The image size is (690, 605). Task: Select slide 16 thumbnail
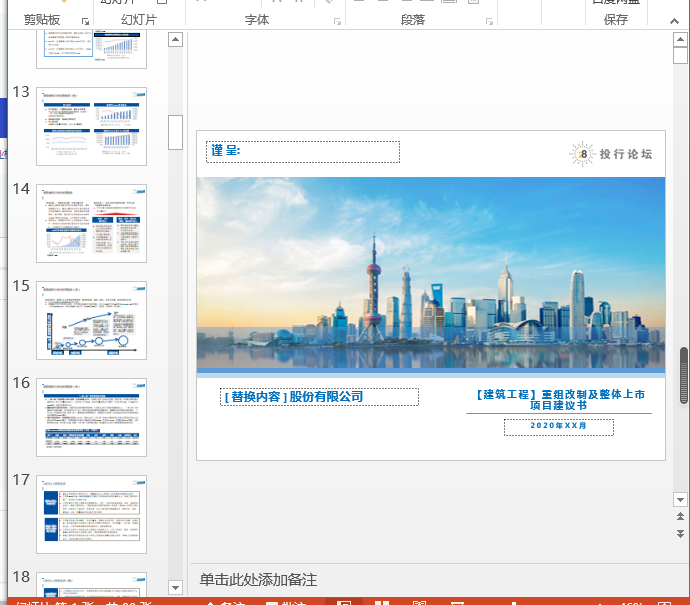pyautogui.click(x=92, y=417)
